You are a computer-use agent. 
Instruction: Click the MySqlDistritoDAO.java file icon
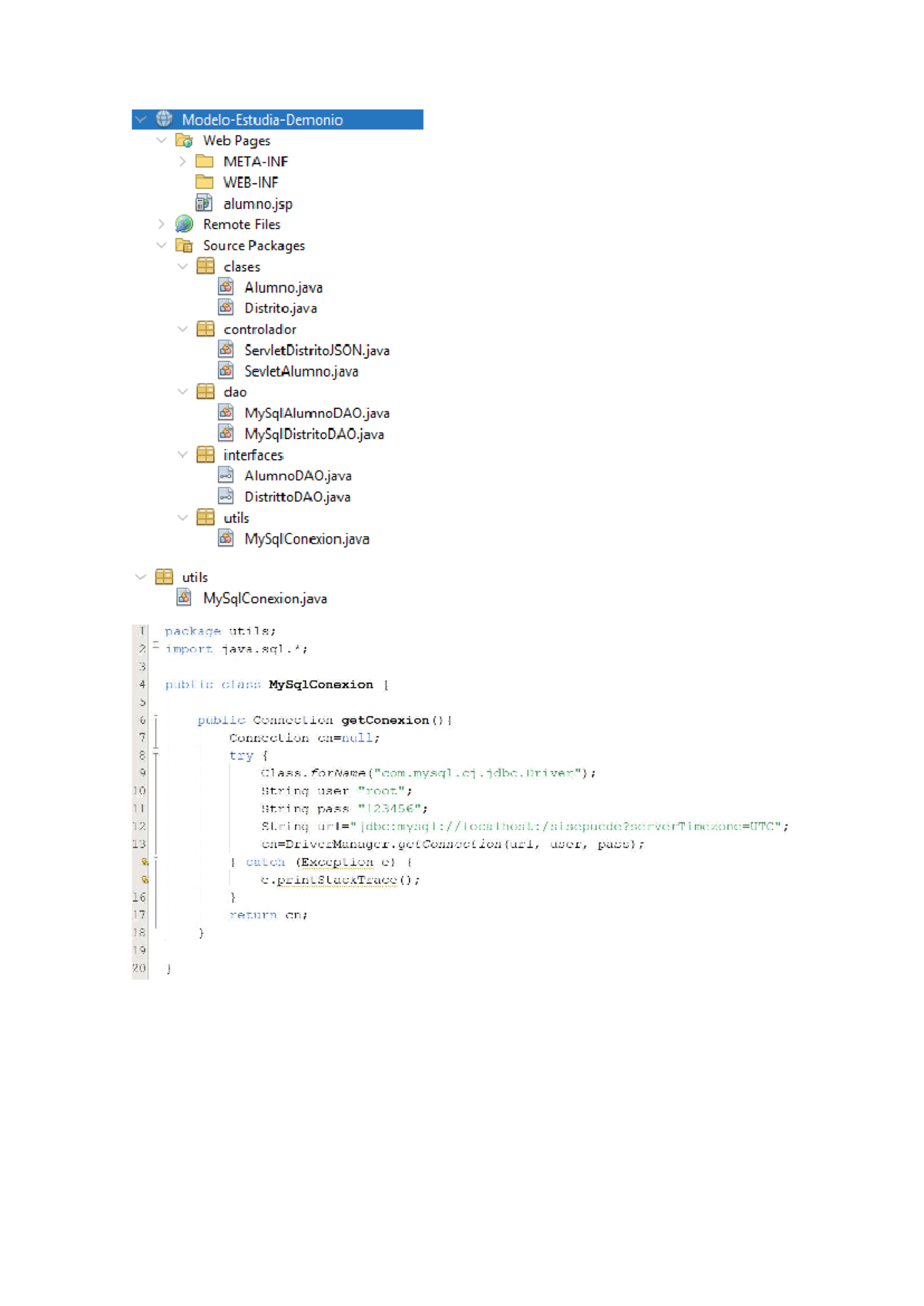[x=226, y=434]
